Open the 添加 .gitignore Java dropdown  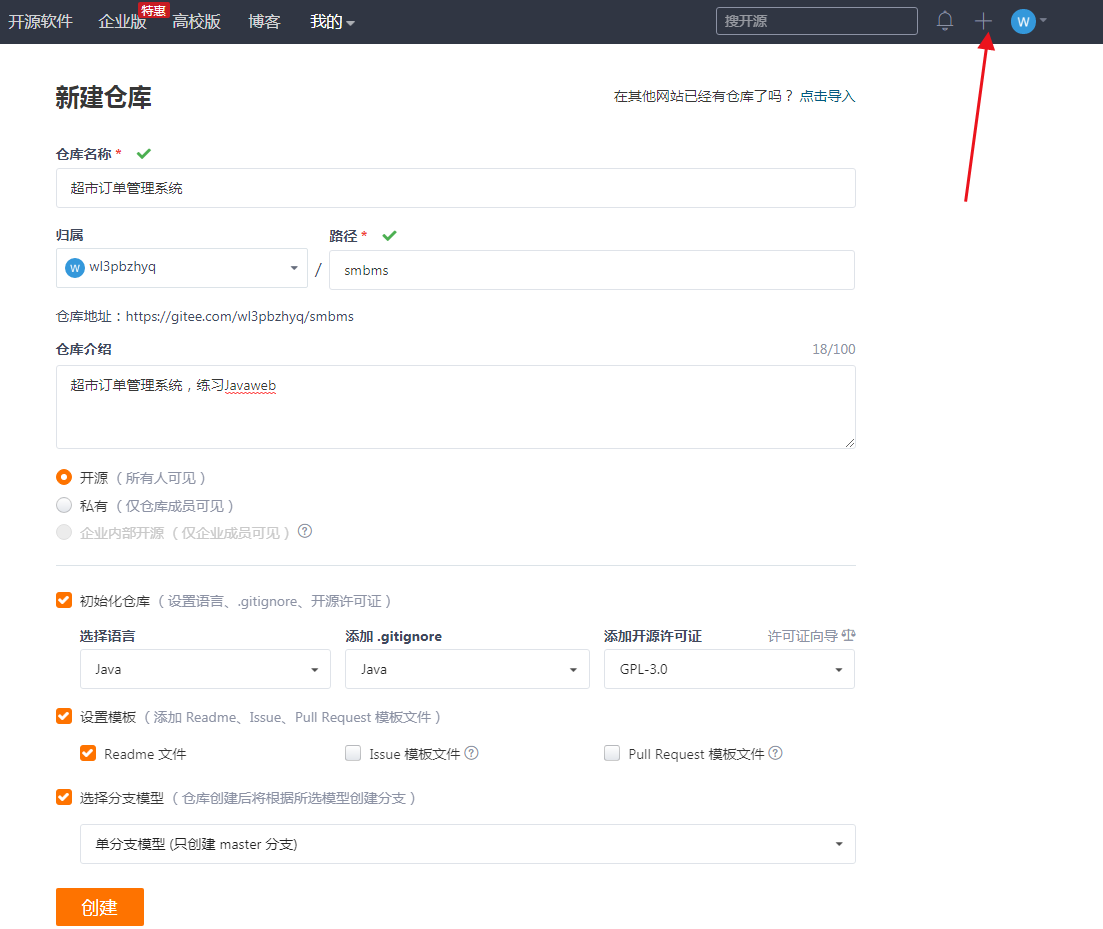tap(467, 669)
